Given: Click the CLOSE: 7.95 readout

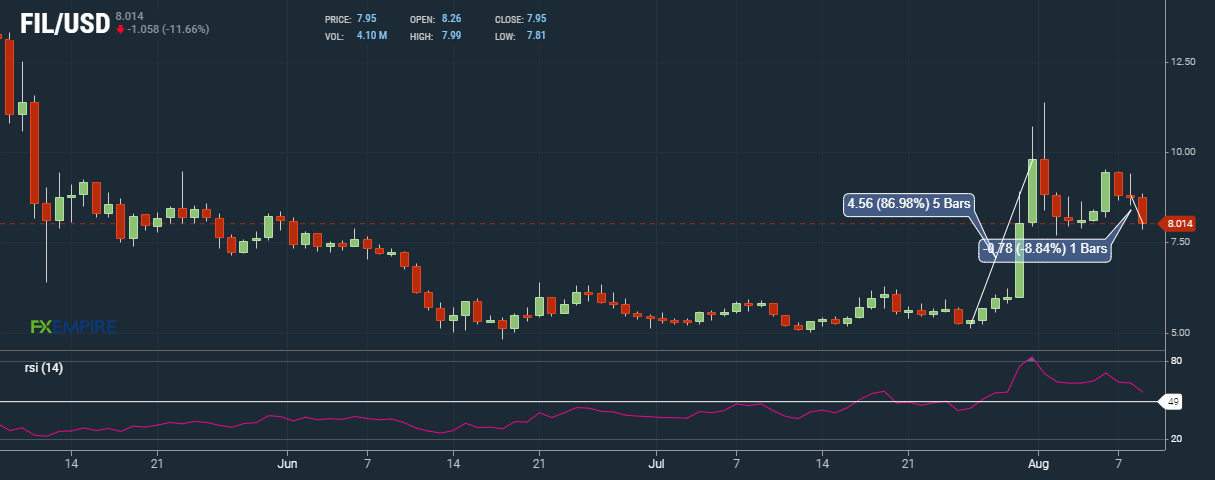Looking at the screenshot, I should [x=520, y=20].
